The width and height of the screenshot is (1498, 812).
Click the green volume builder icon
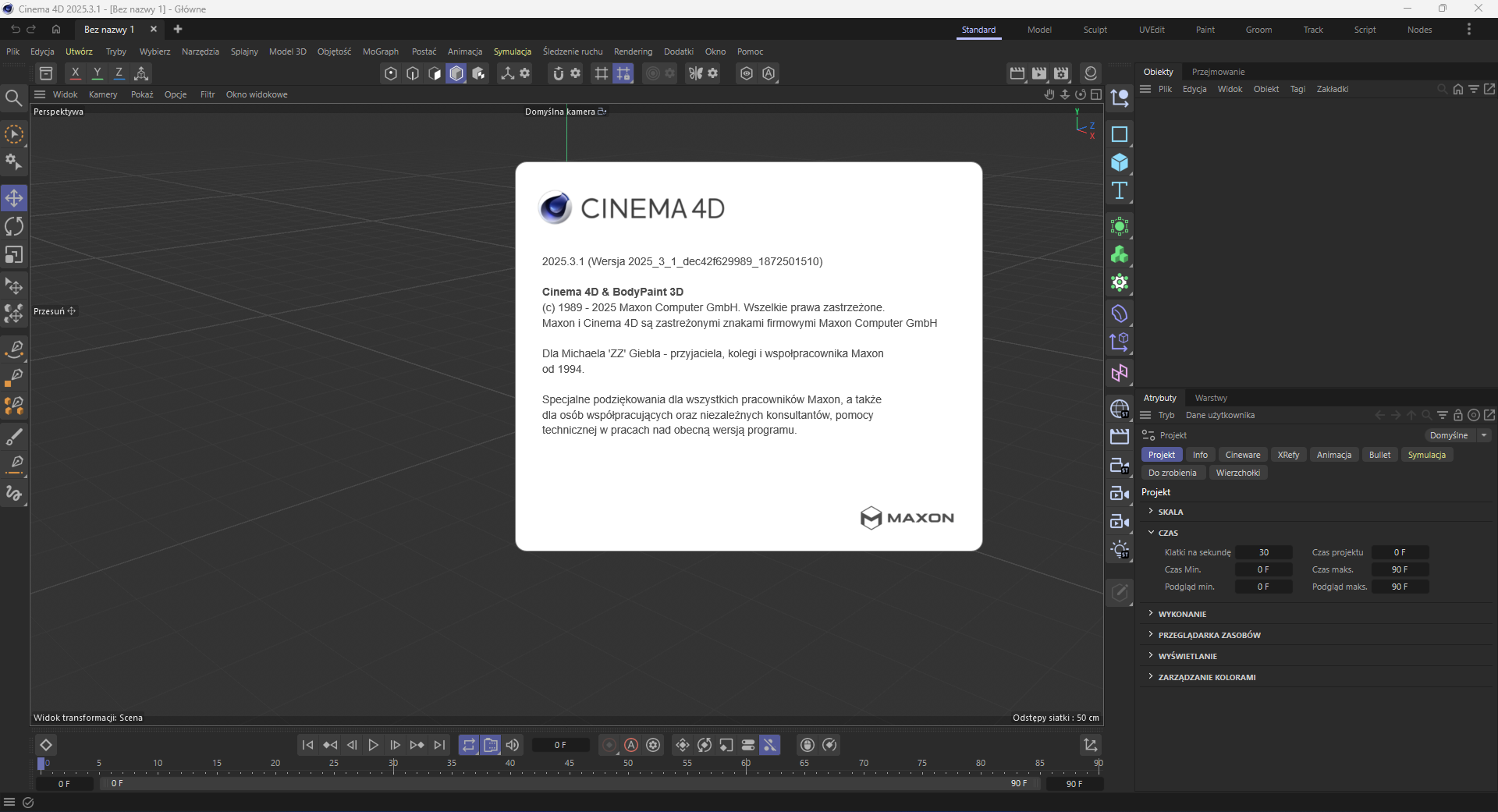1120,255
